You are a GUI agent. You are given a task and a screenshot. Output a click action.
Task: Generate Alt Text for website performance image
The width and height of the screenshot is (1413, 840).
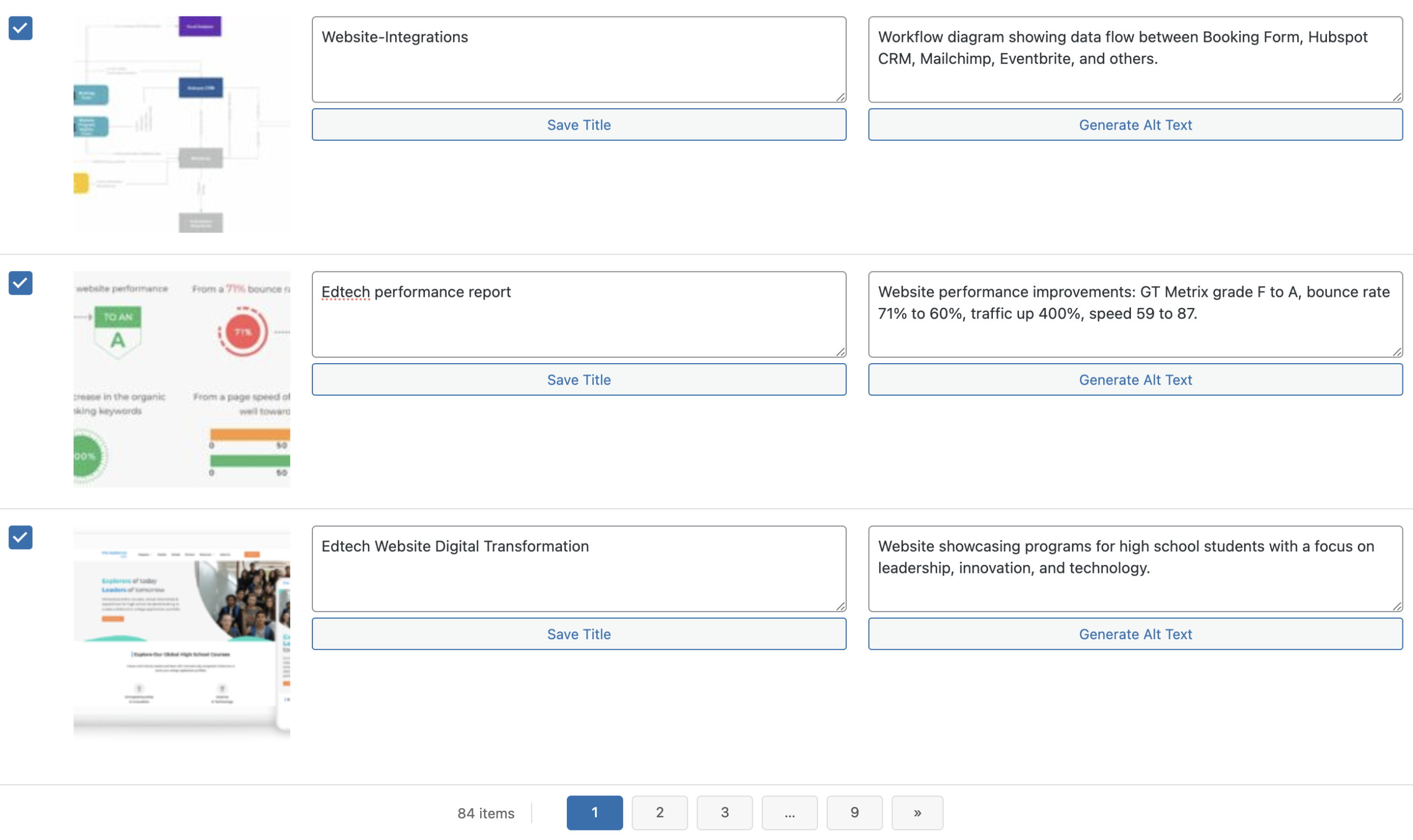pos(1135,379)
